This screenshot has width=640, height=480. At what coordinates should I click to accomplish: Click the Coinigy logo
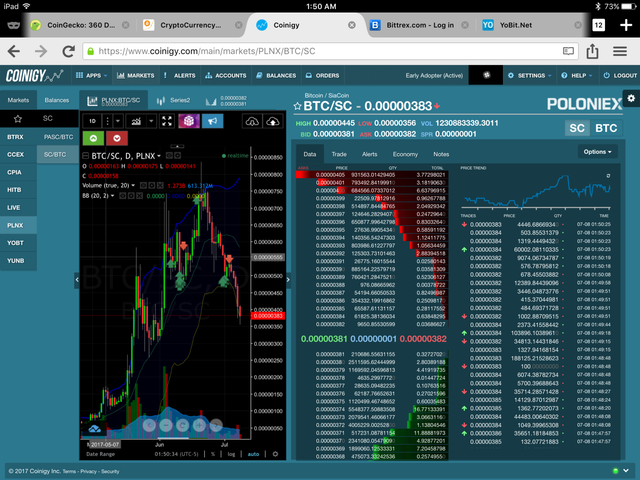tap(34, 75)
